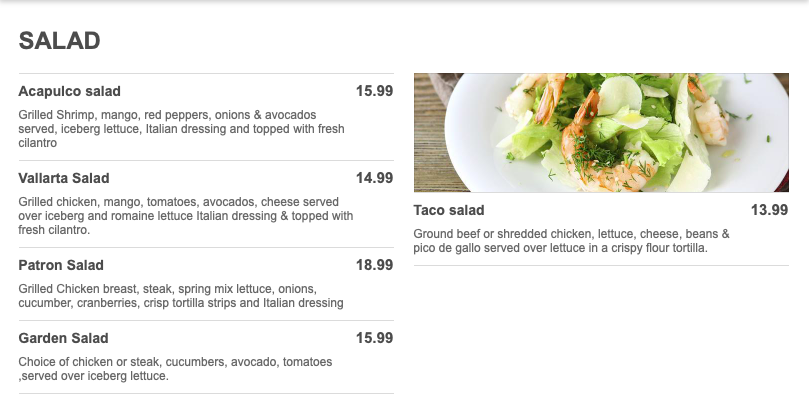Open the Taco salad menu item
The image size is (809, 404).
[449, 210]
